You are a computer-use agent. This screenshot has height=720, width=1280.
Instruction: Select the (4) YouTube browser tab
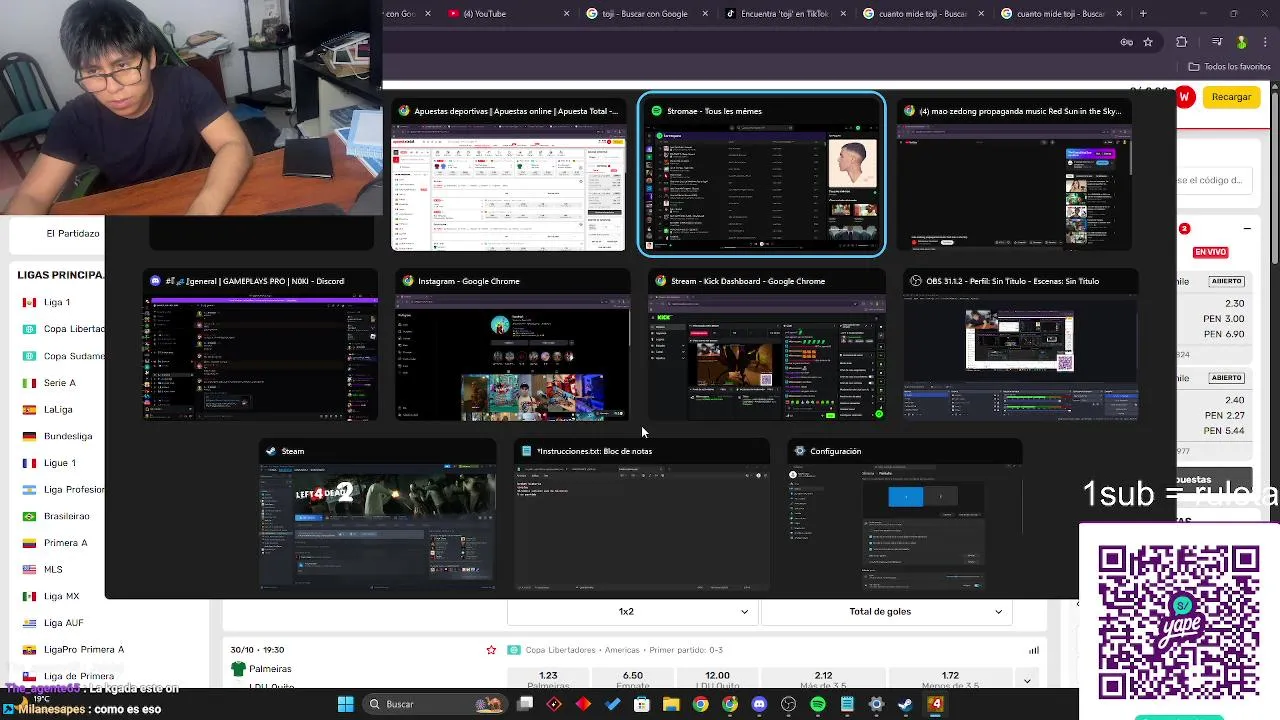pyautogui.click(x=505, y=14)
